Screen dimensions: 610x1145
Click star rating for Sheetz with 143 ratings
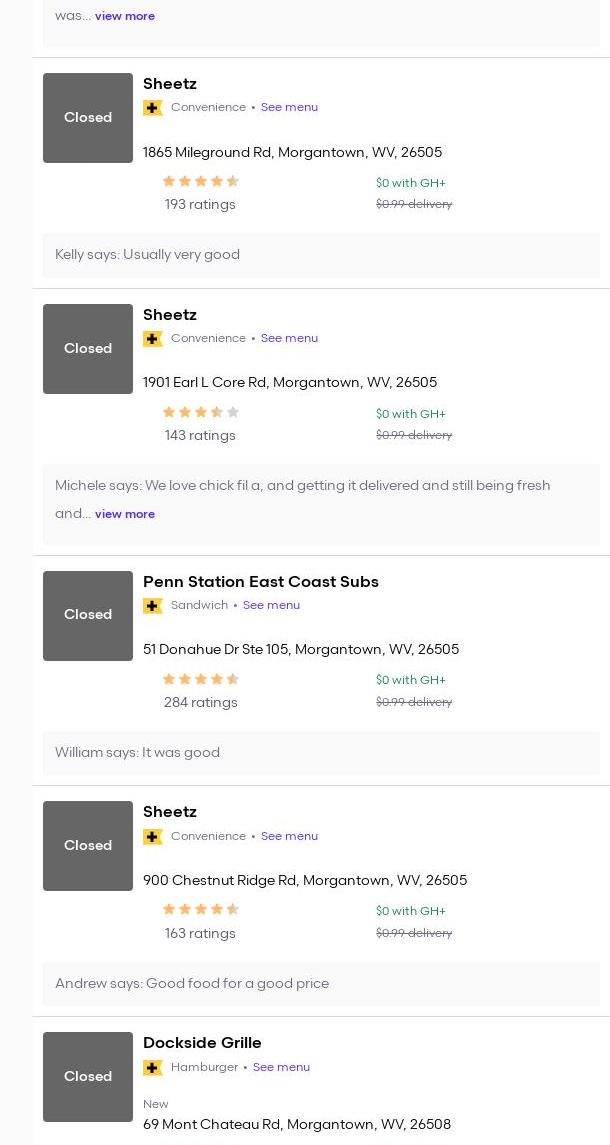click(201, 412)
